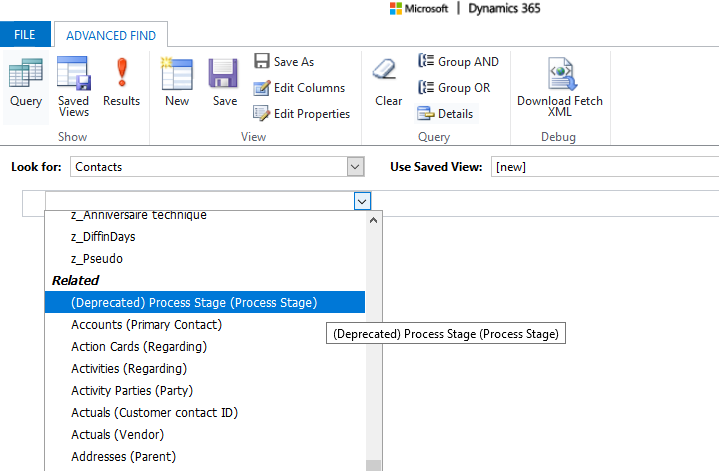Switch to the ADVANCED FIND tab
Image resolution: width=719 pixels, height=471 pixels.
click(111, 35)
